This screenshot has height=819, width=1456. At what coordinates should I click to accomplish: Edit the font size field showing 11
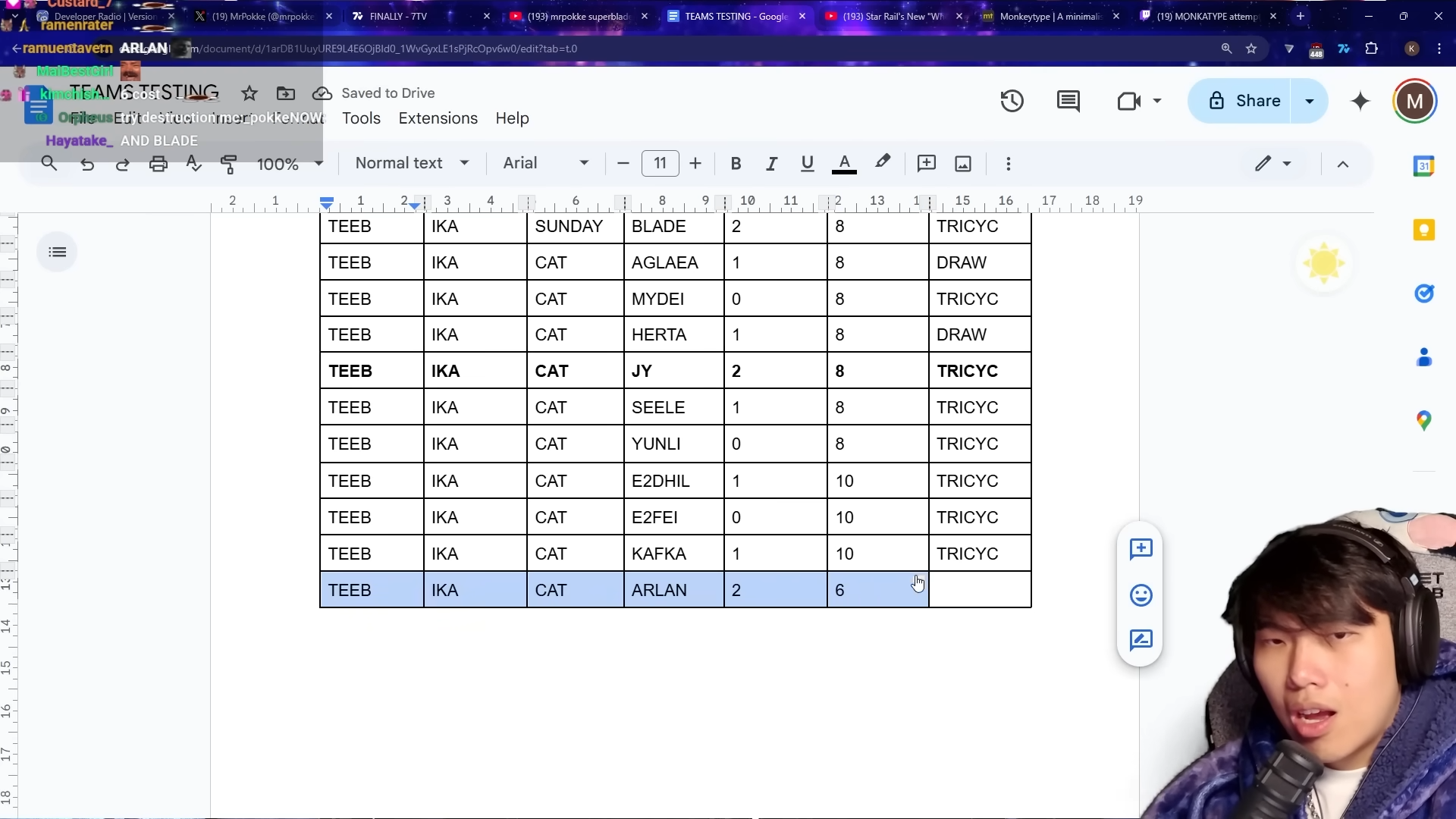pyautogui.click(x=660, y=164)
